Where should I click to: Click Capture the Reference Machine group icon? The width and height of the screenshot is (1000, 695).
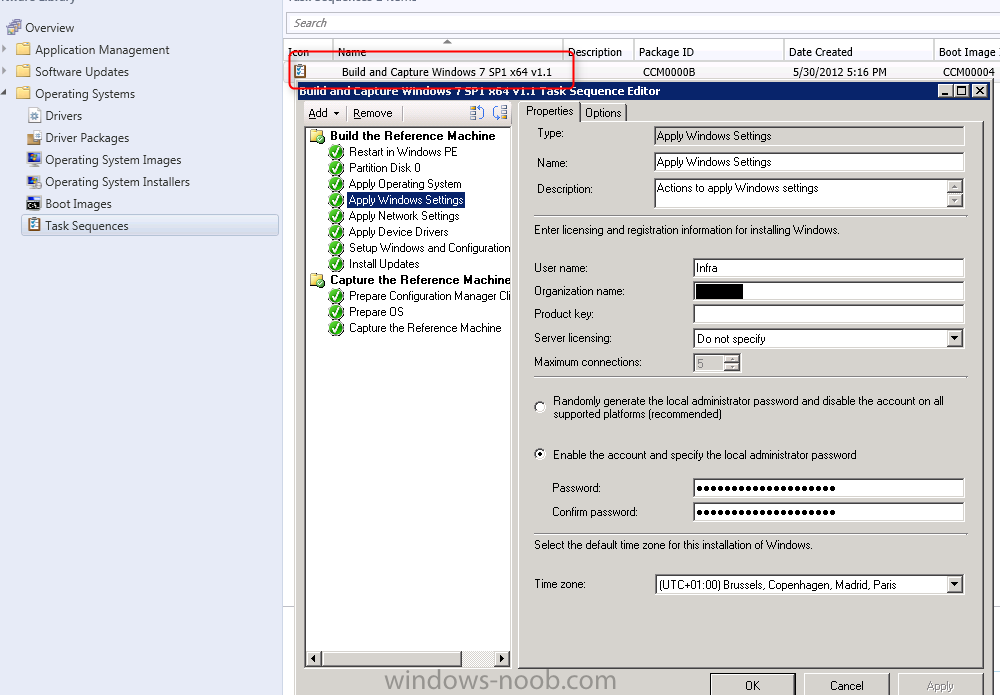(317, 280)
